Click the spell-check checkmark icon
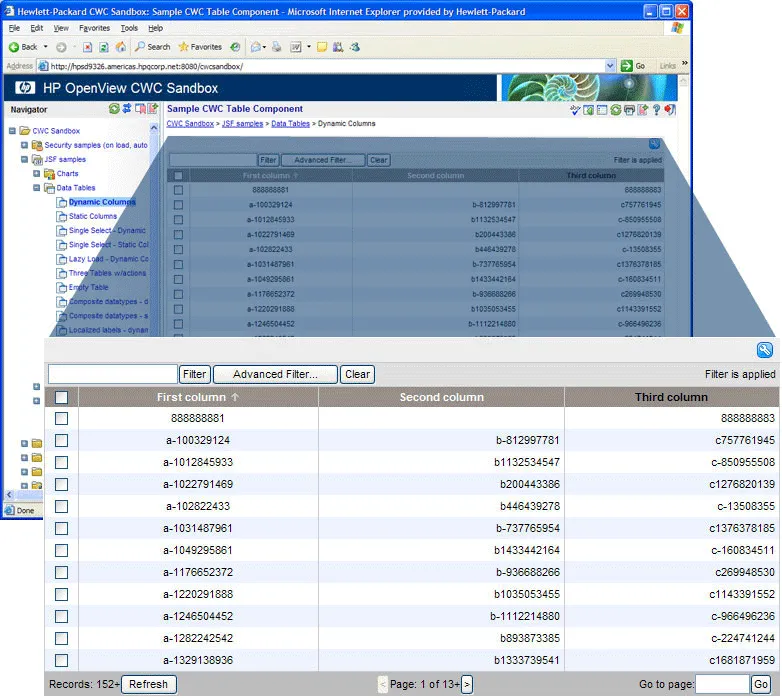 tap(575, 110)
